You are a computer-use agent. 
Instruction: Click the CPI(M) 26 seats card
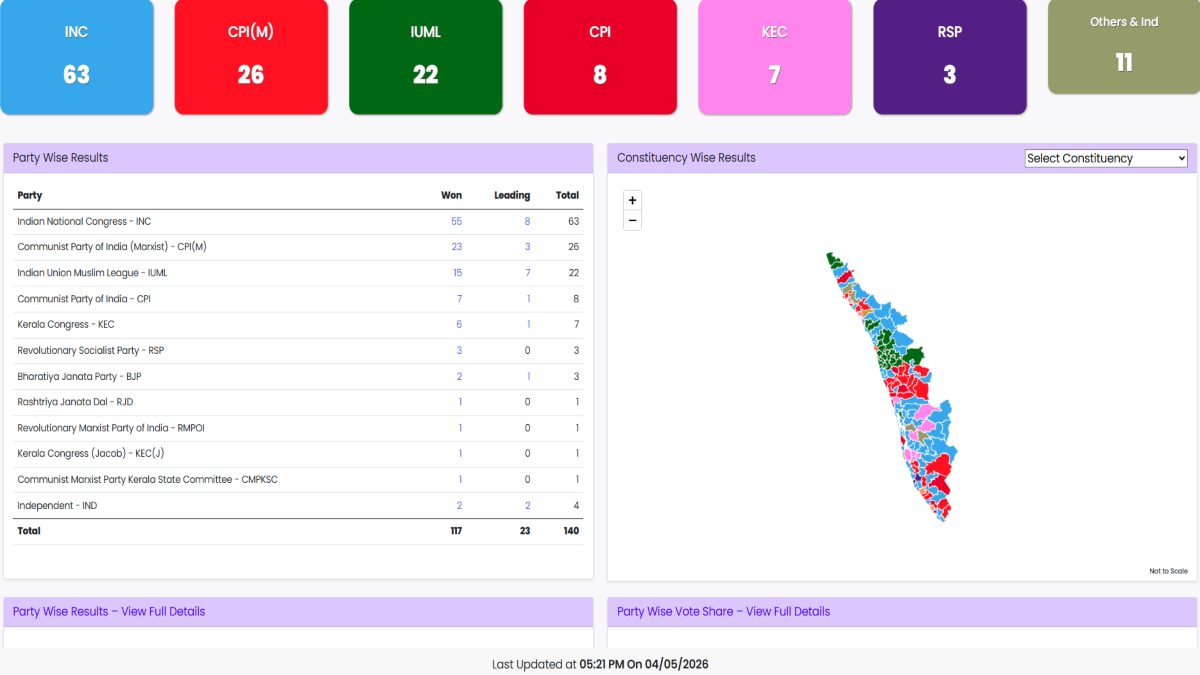click(x=251, y=57)
